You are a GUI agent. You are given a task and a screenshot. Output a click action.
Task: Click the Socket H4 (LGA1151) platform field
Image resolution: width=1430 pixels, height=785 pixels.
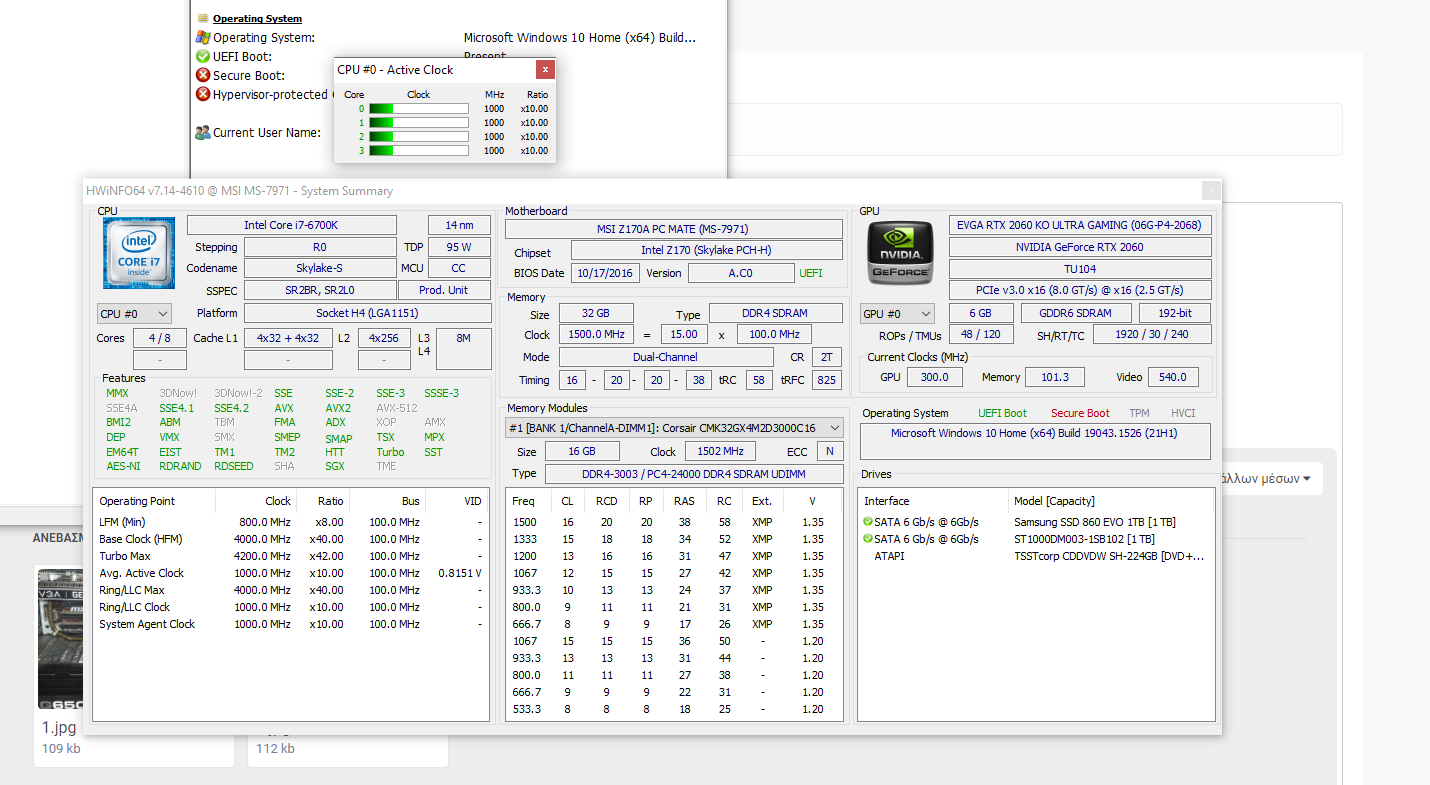coord(367,313)
